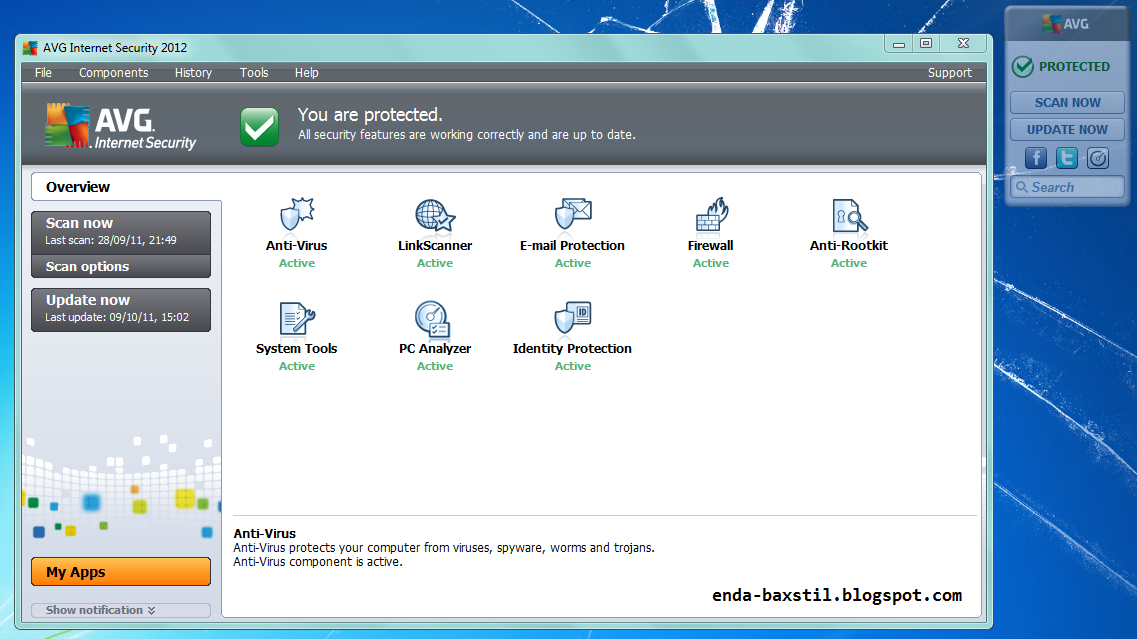
Task: Click the Support link in menu bar
Action: pos(949,73)
